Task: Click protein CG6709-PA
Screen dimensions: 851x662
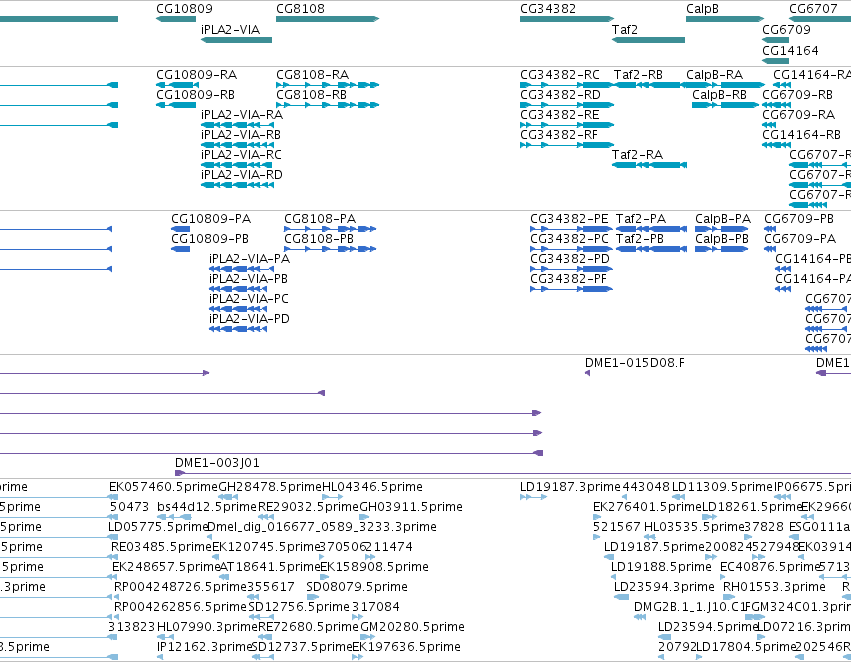Action: point(770,250)
